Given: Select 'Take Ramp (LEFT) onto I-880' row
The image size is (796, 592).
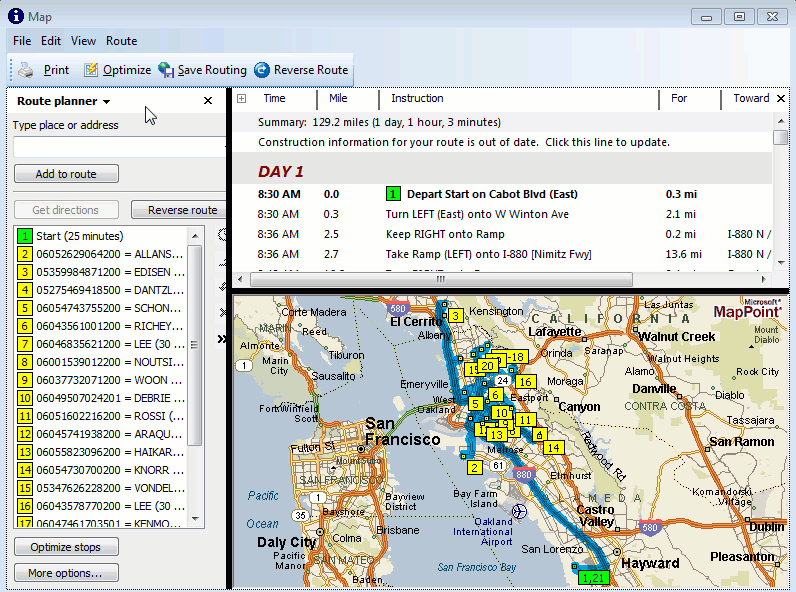Looking at the screenshot, I should click(x=488, y=254).
